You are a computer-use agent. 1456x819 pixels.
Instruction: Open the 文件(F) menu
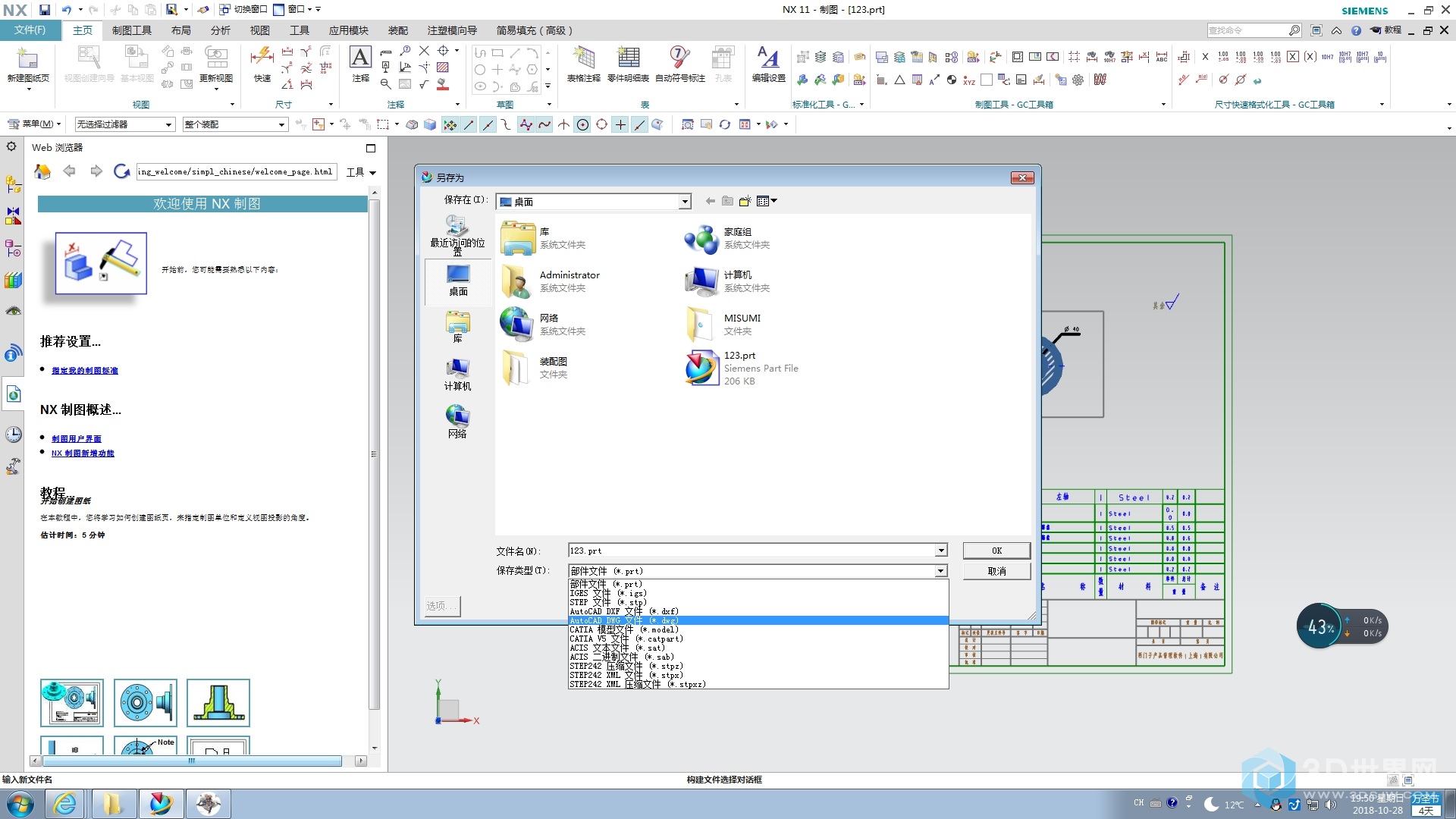(x=30, y=30)
